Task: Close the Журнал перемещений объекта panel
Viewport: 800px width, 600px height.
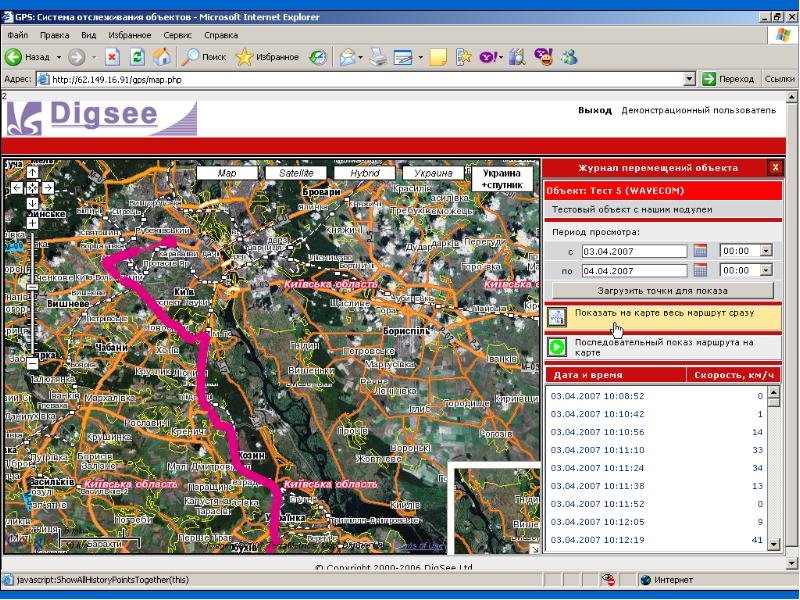Action: pyautogui.click(x=775, y=168)
